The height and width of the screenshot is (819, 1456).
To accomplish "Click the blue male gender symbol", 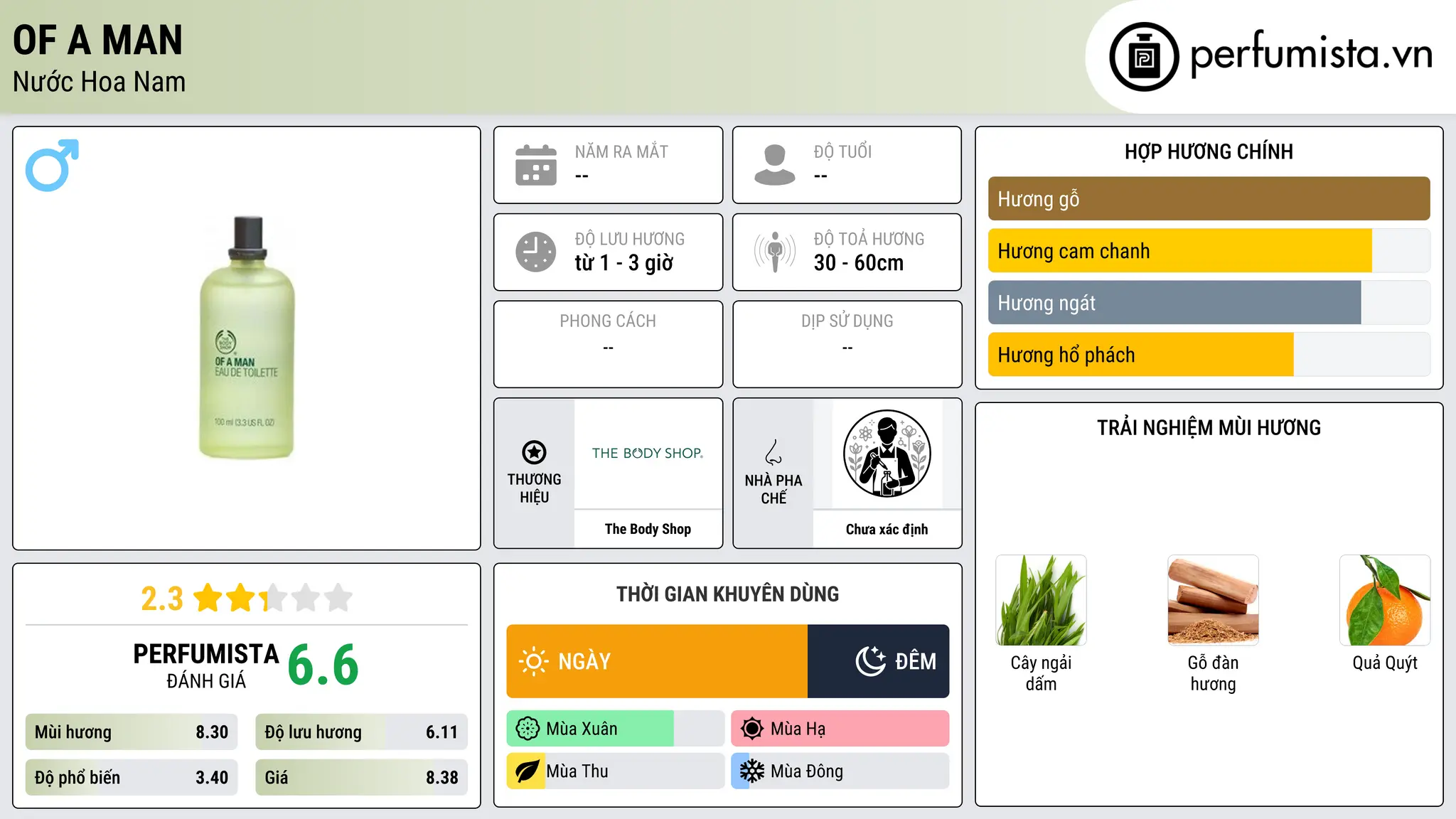I will click(52, 165).
